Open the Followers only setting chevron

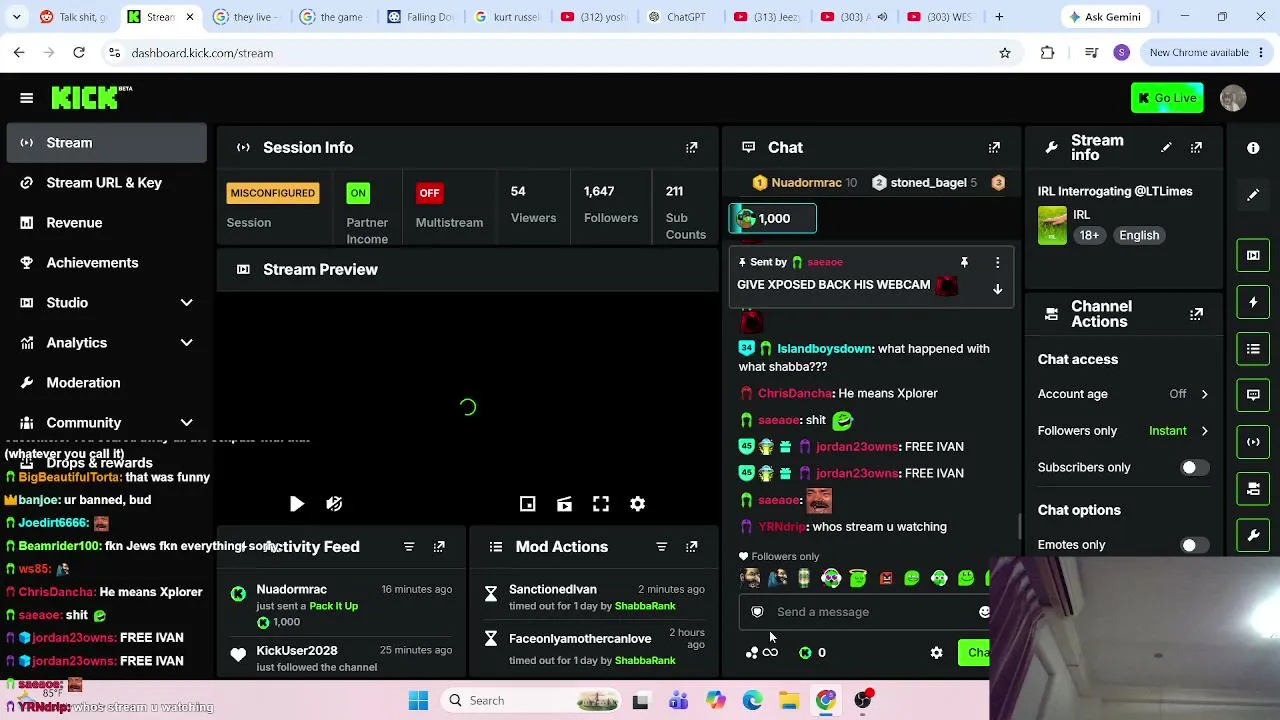[x=1204, y=431]
